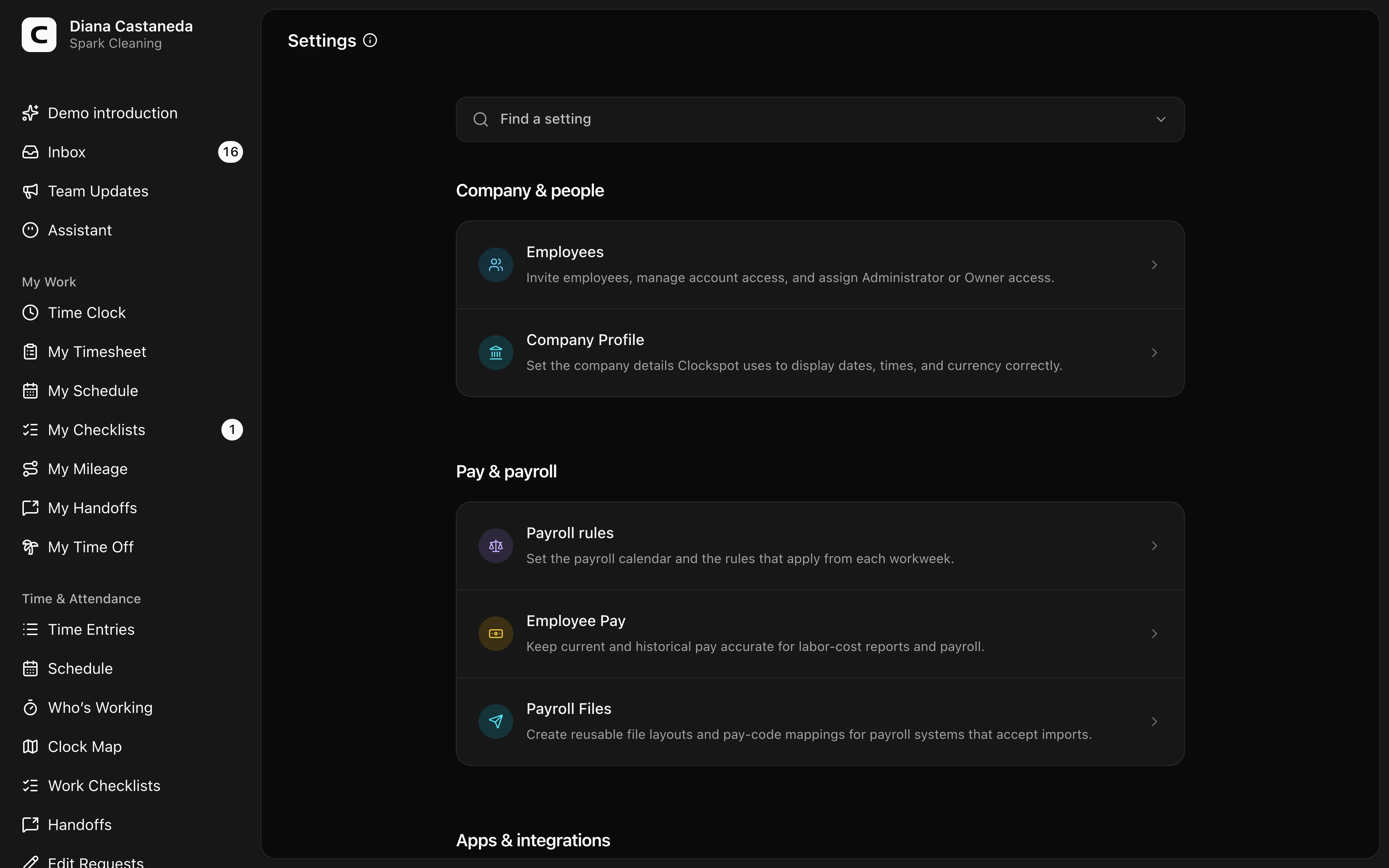Click the Diana Castaneda account name
This screenshot has height=868, width=1389.
click(131, 26)
